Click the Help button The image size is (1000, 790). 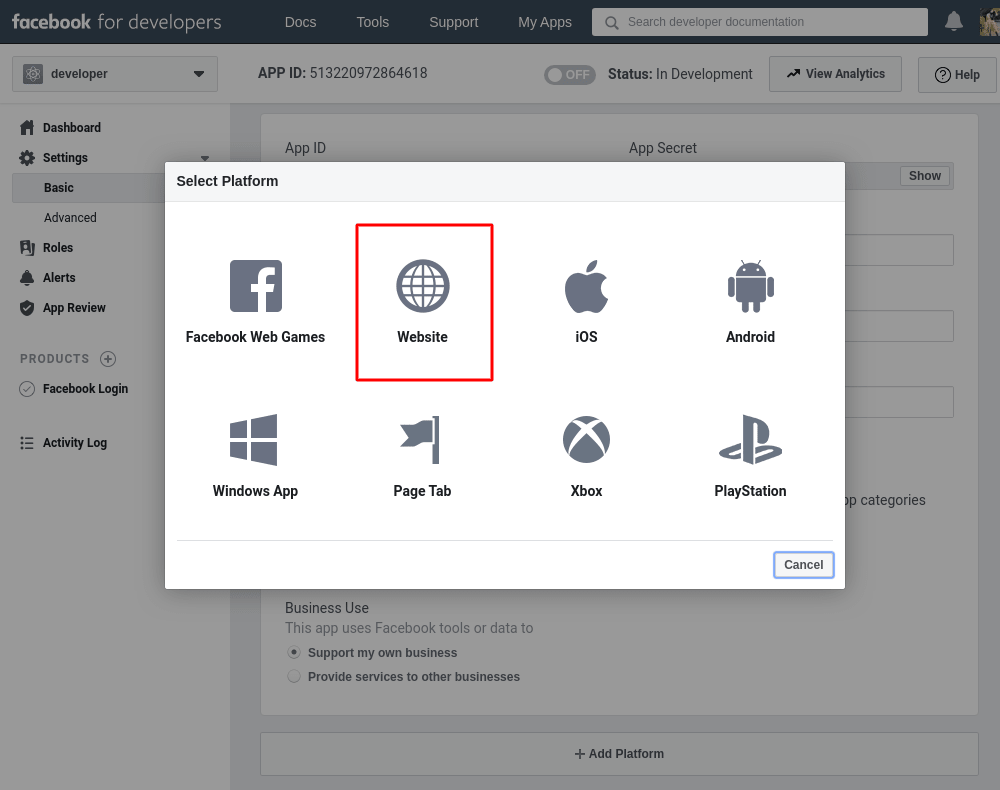957,75
